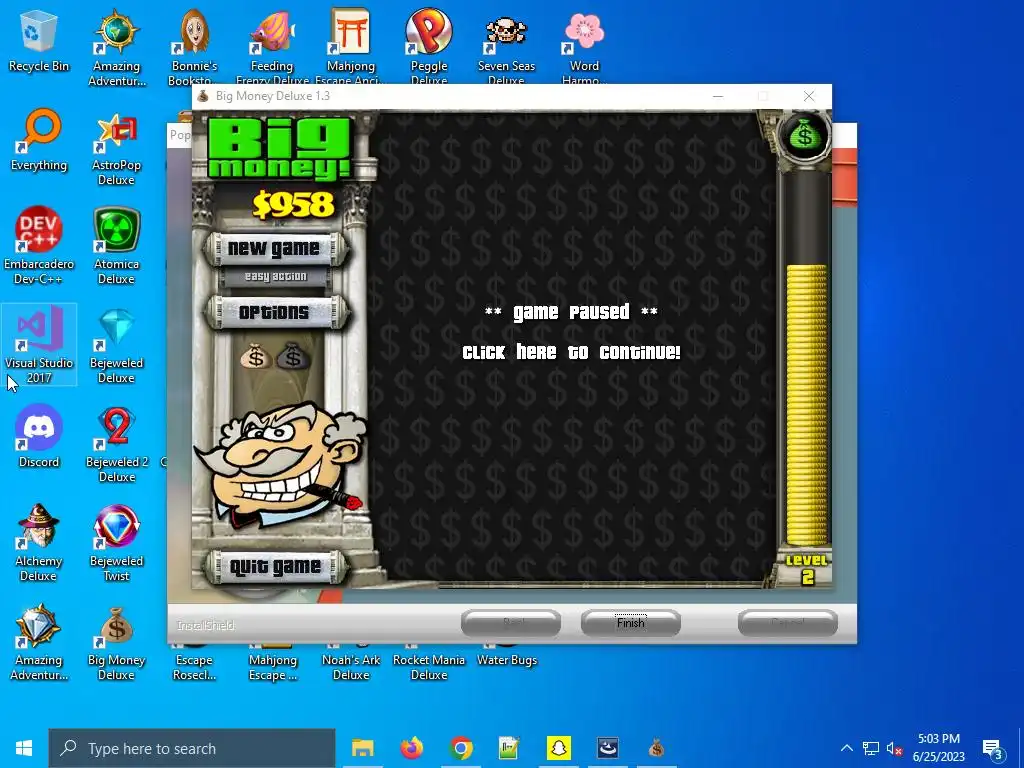The height and width of the screenshot is (768, 1024).
Task: Open the Noah's Ark Deluxe desktop icon
Action: tap(351, 664)
